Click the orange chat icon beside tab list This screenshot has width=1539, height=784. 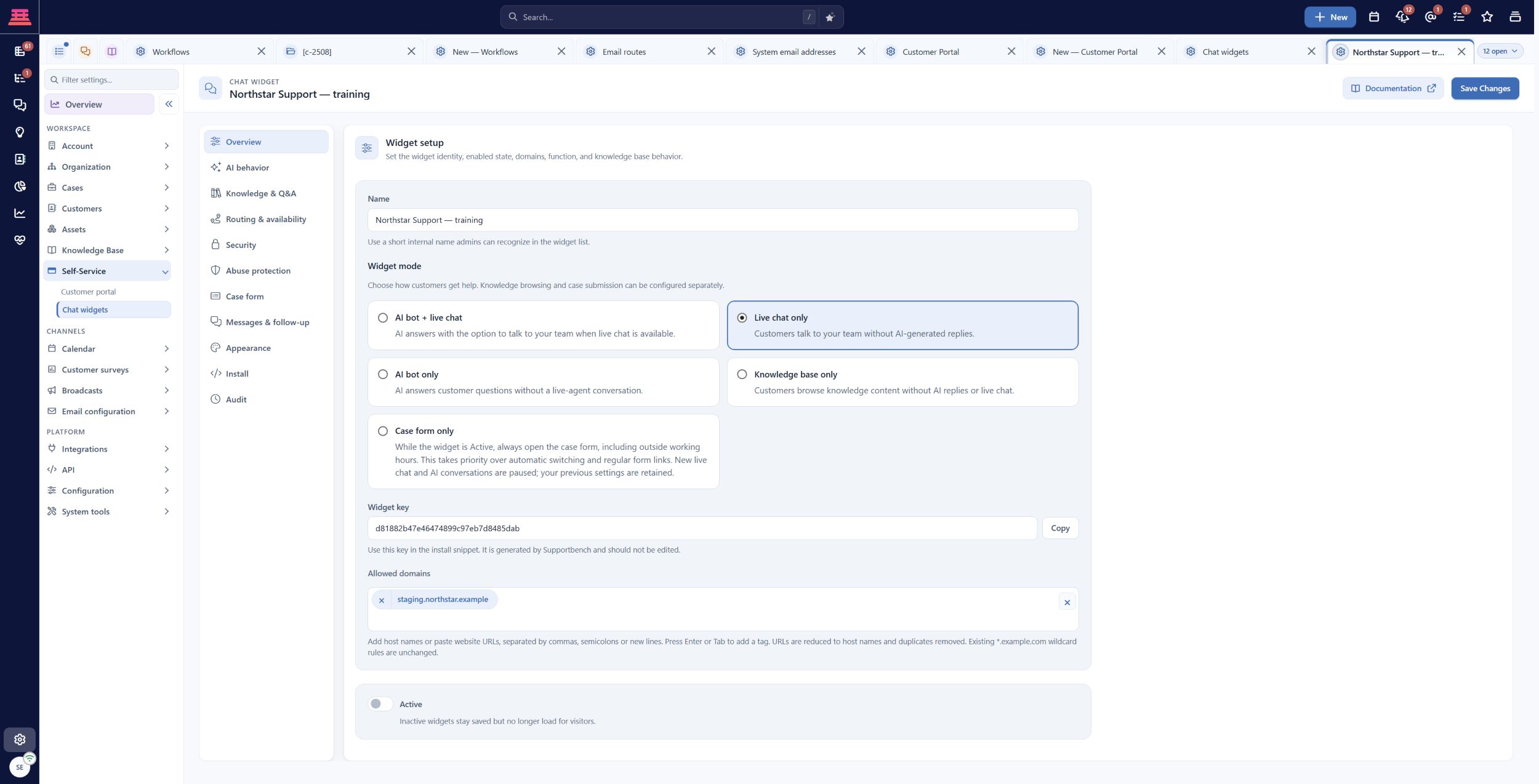pos(86,52)
